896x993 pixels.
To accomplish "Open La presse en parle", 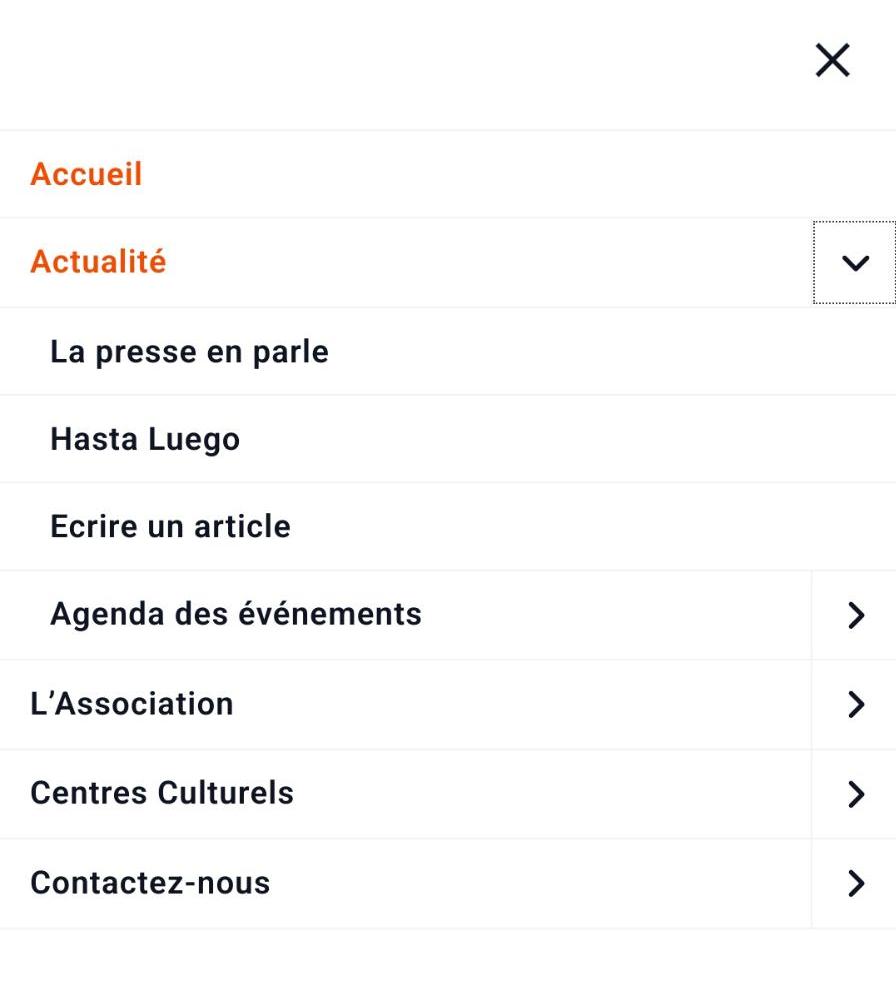I will (189, 352).
